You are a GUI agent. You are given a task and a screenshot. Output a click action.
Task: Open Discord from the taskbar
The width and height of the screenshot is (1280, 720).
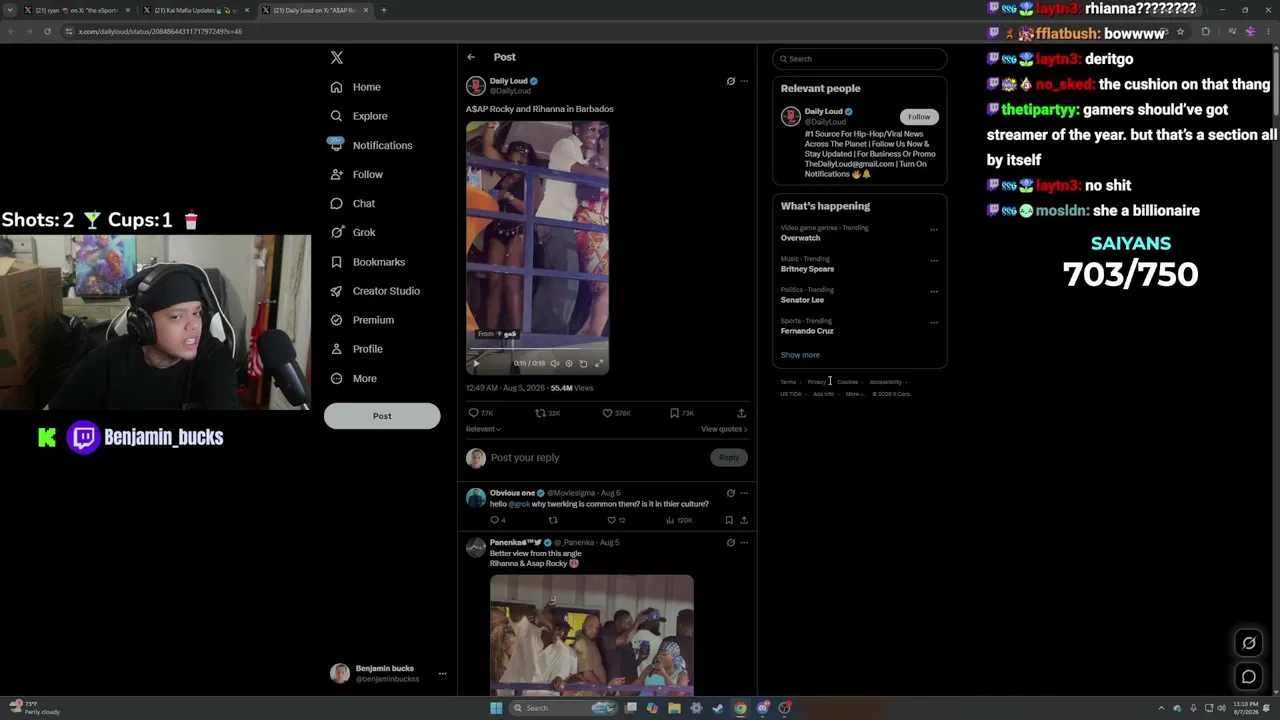763,708
